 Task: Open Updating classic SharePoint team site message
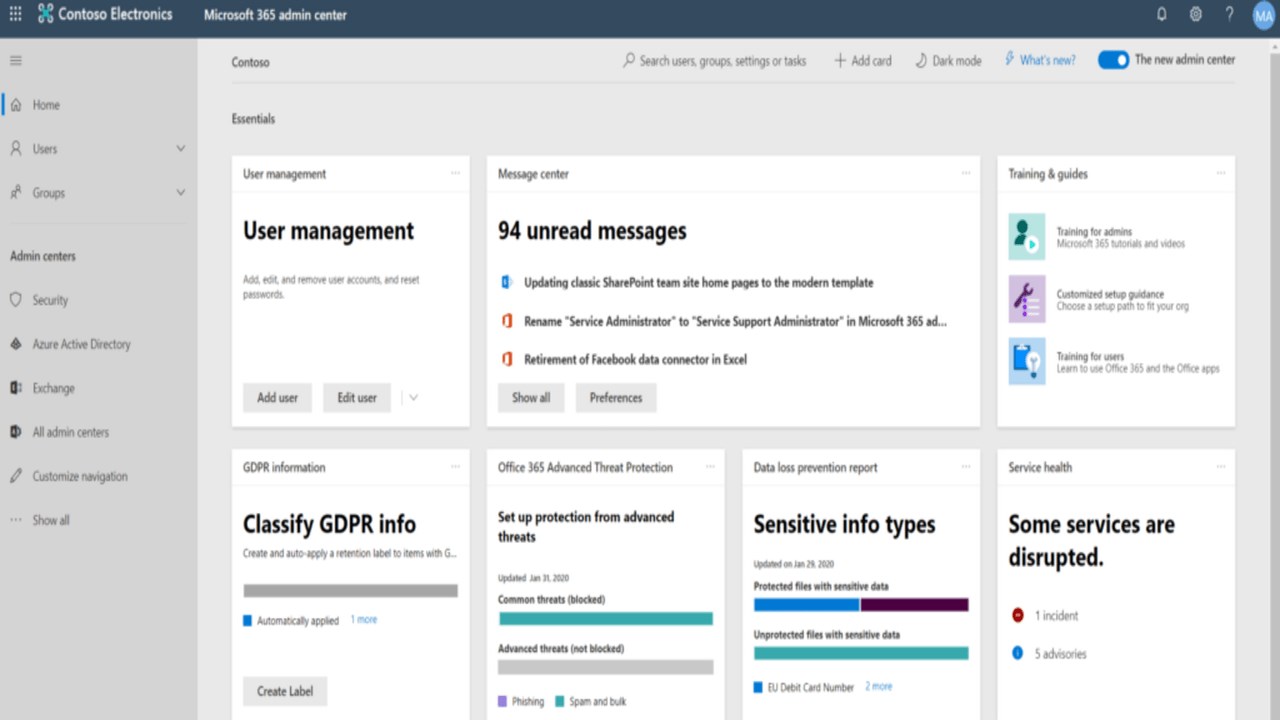(698, 283)
